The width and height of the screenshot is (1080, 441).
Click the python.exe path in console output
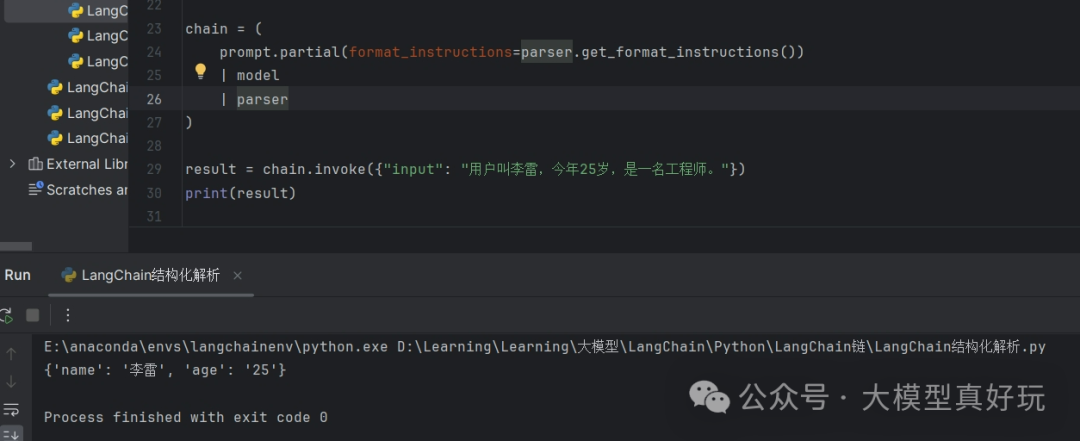pyautogui.click(x=216, y=347)
